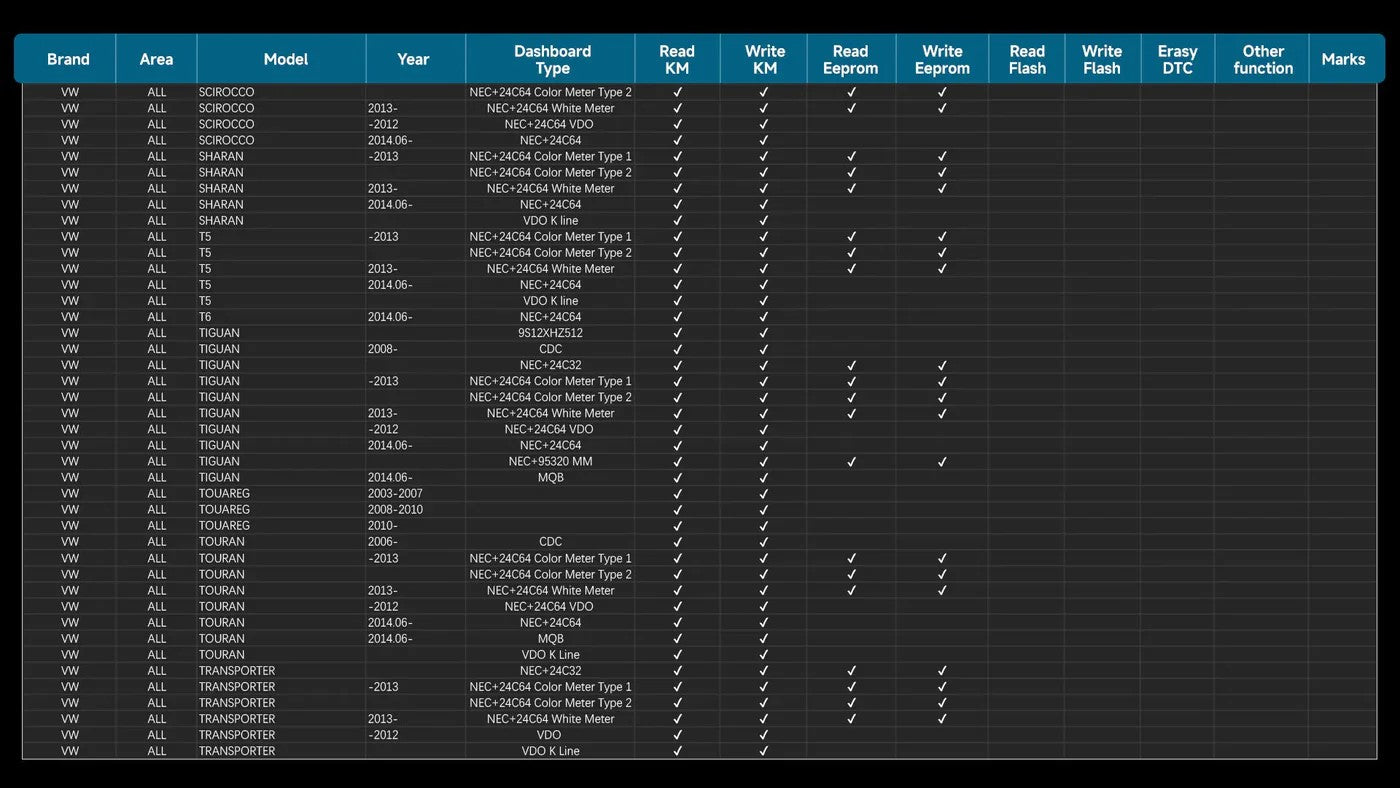Click Read KM checkmark for TOUAREG 2003-2007
The height and width of the screenshot is (788, 1400).
pyautogui.click(x=677, y=494)
